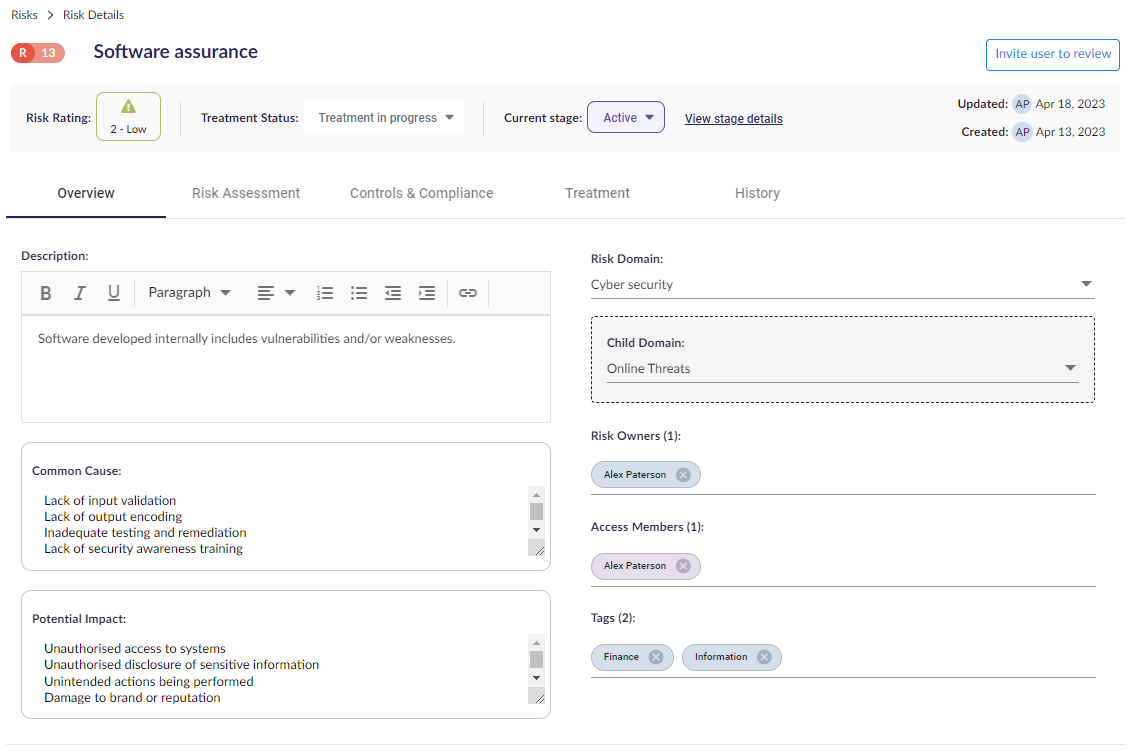The image size is (1131, 751).
Task: Insert a link in description
Action: click(468, 293)
